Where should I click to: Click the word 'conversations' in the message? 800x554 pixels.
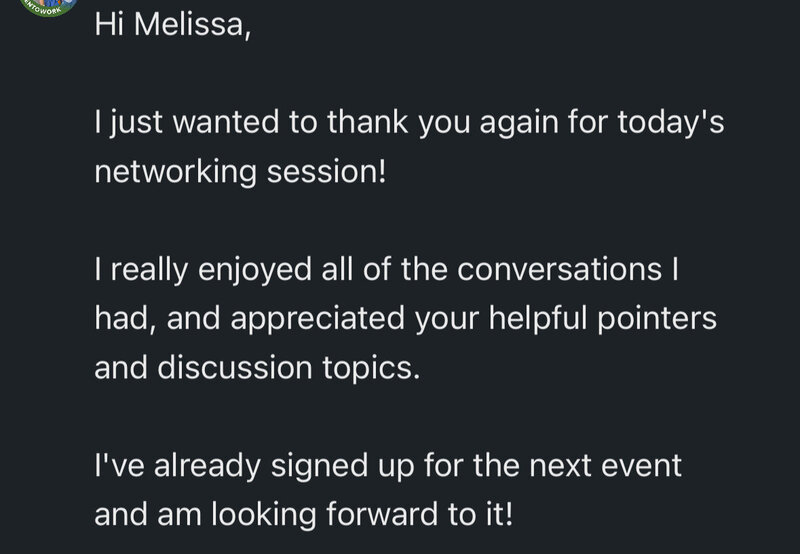coord(559,269)
